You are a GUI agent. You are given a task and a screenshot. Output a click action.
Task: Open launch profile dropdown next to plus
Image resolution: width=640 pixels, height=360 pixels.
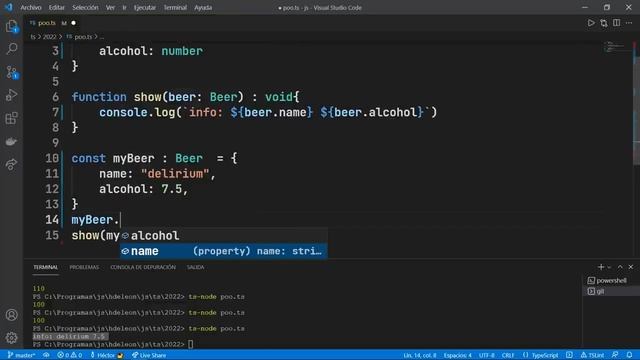(609, 267)
